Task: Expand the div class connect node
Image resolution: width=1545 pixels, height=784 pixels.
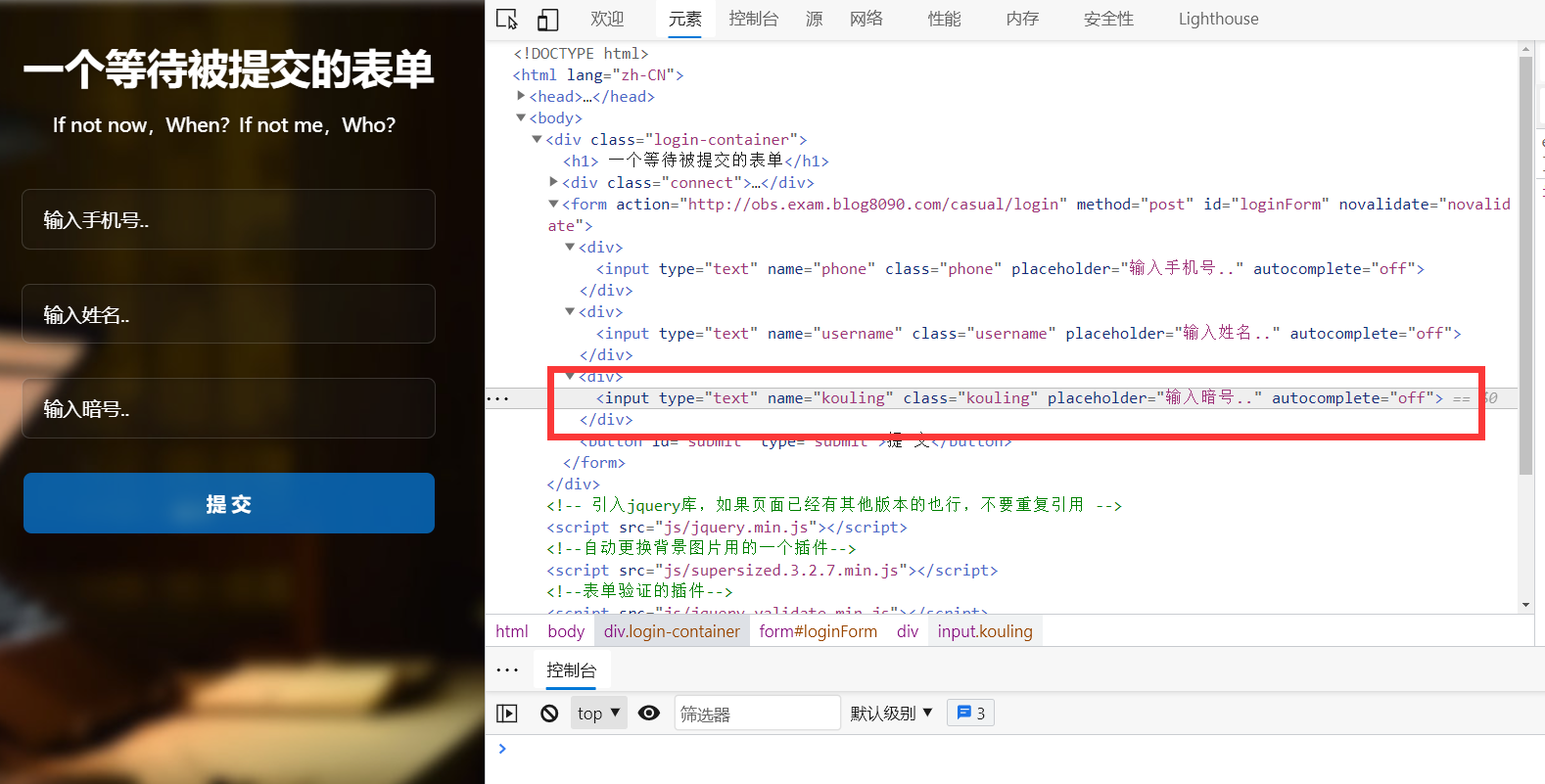Action: [553, 182]
